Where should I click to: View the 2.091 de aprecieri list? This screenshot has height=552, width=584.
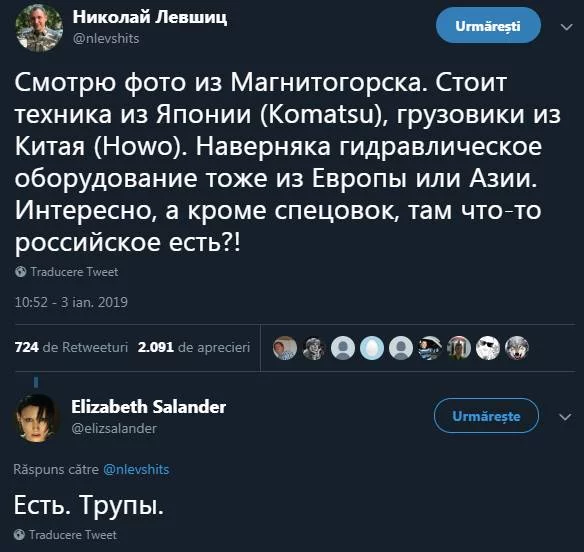pyautogui.click(x=194, y=347)
